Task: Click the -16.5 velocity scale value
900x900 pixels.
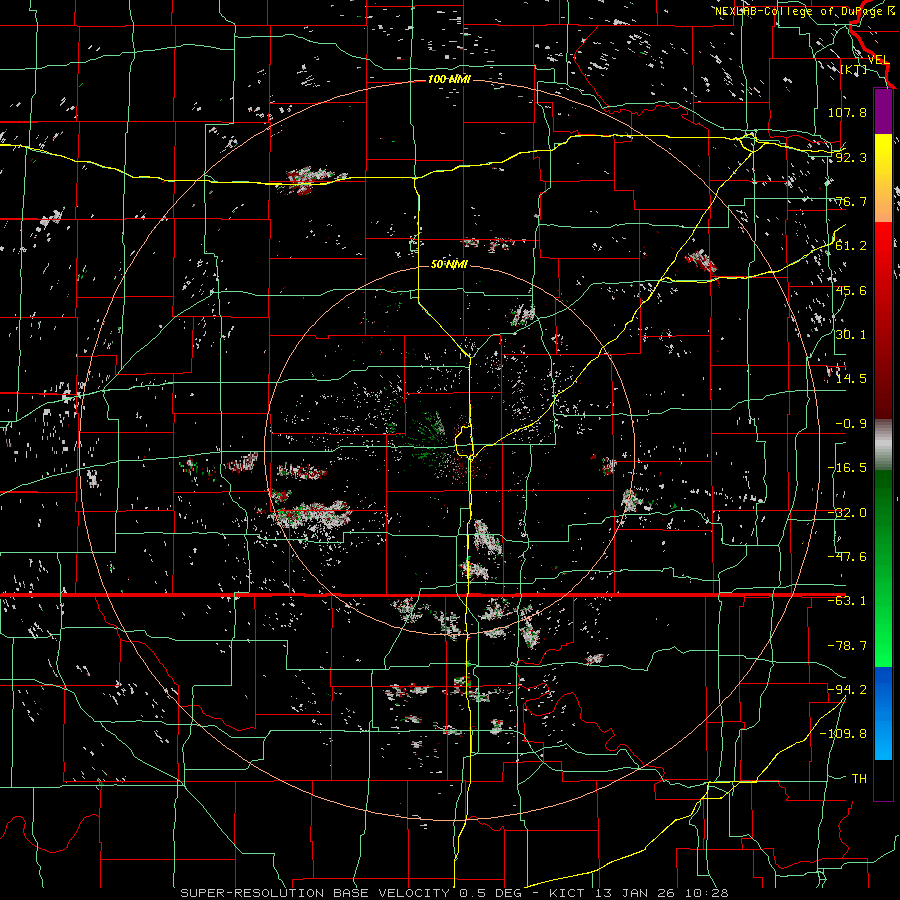Action: coord(847,468)
